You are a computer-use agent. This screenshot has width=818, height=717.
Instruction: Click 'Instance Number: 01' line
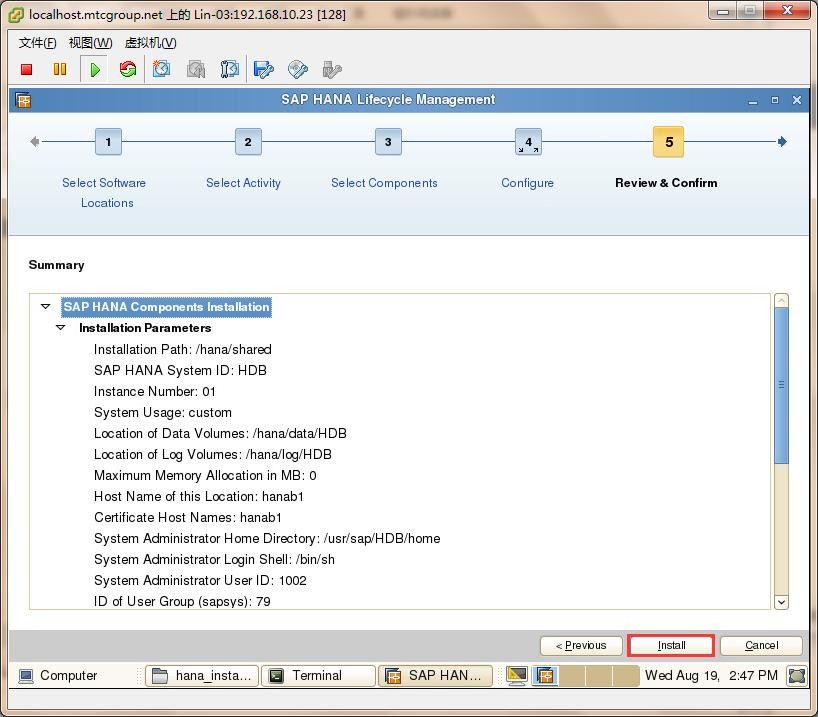point(154,391)
